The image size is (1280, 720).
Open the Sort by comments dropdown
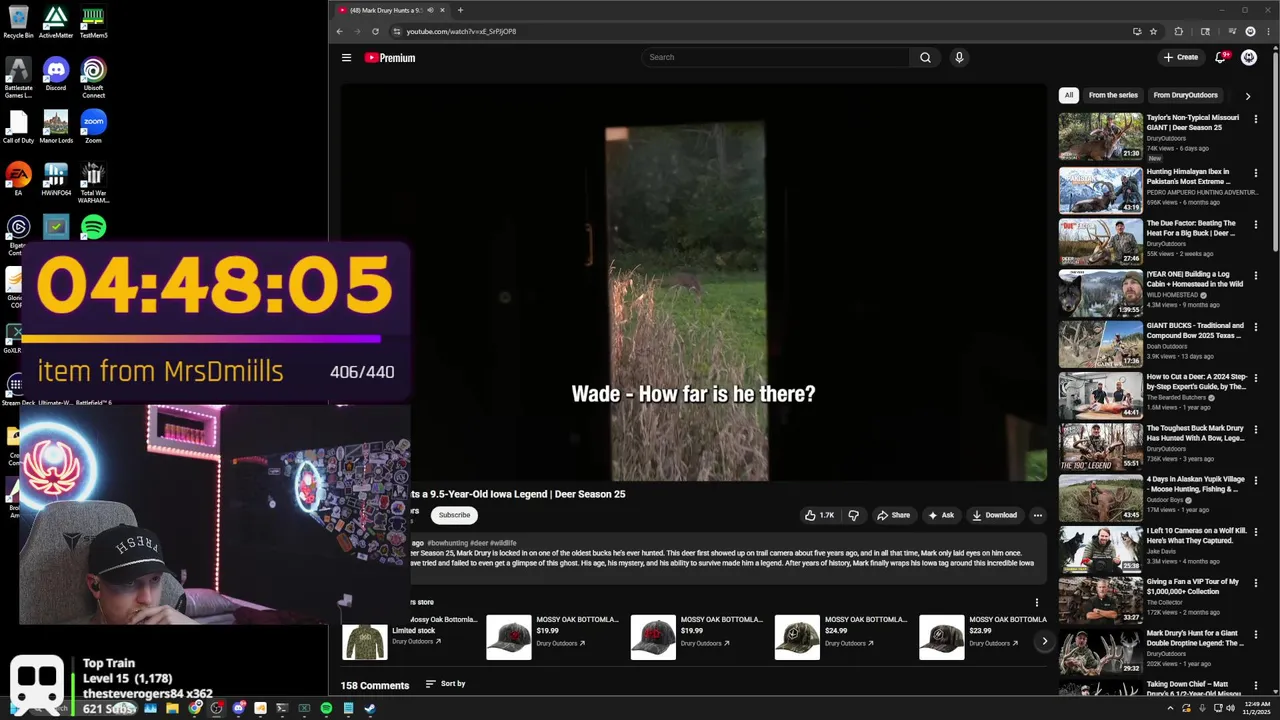pos(446,684)
